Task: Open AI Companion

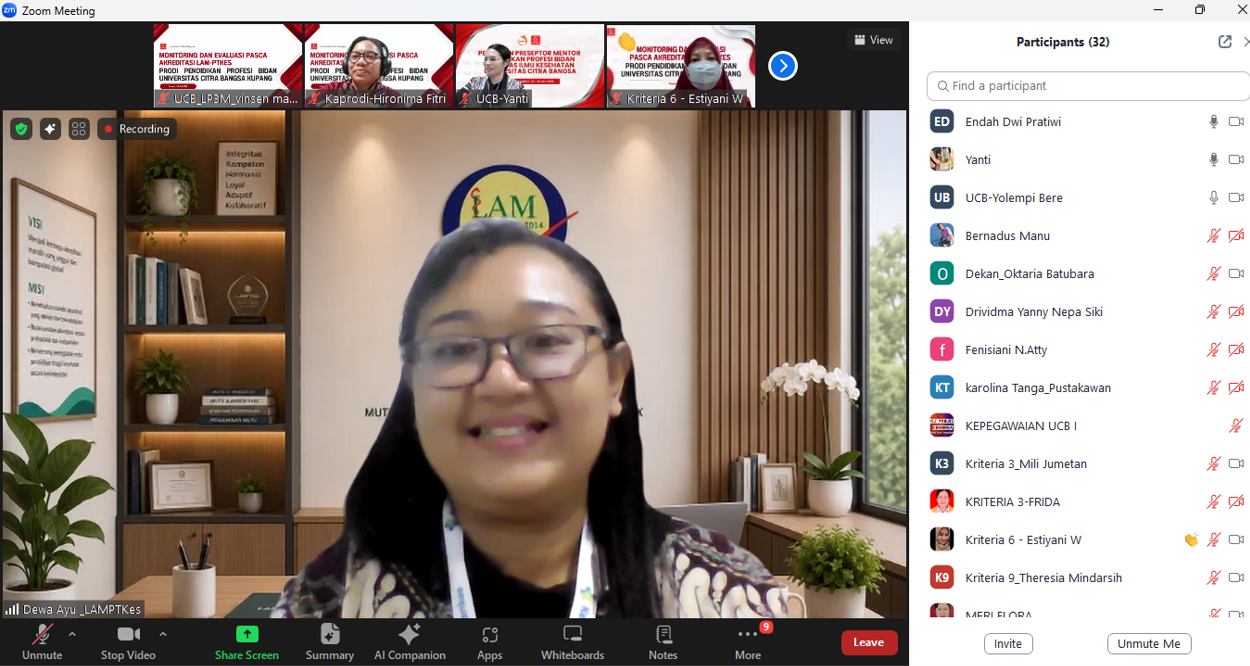Action: coord(410,642)
